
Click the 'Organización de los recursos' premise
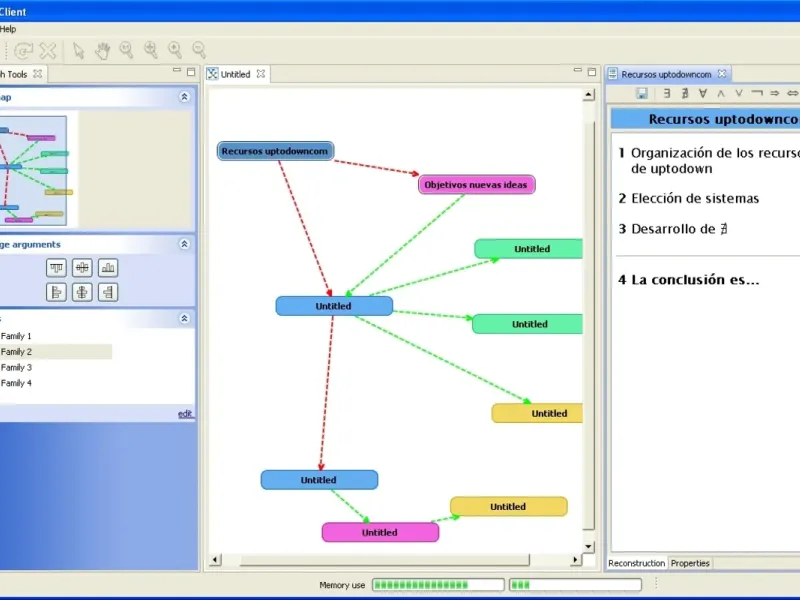pyautogui.click(x=715, y=160)
